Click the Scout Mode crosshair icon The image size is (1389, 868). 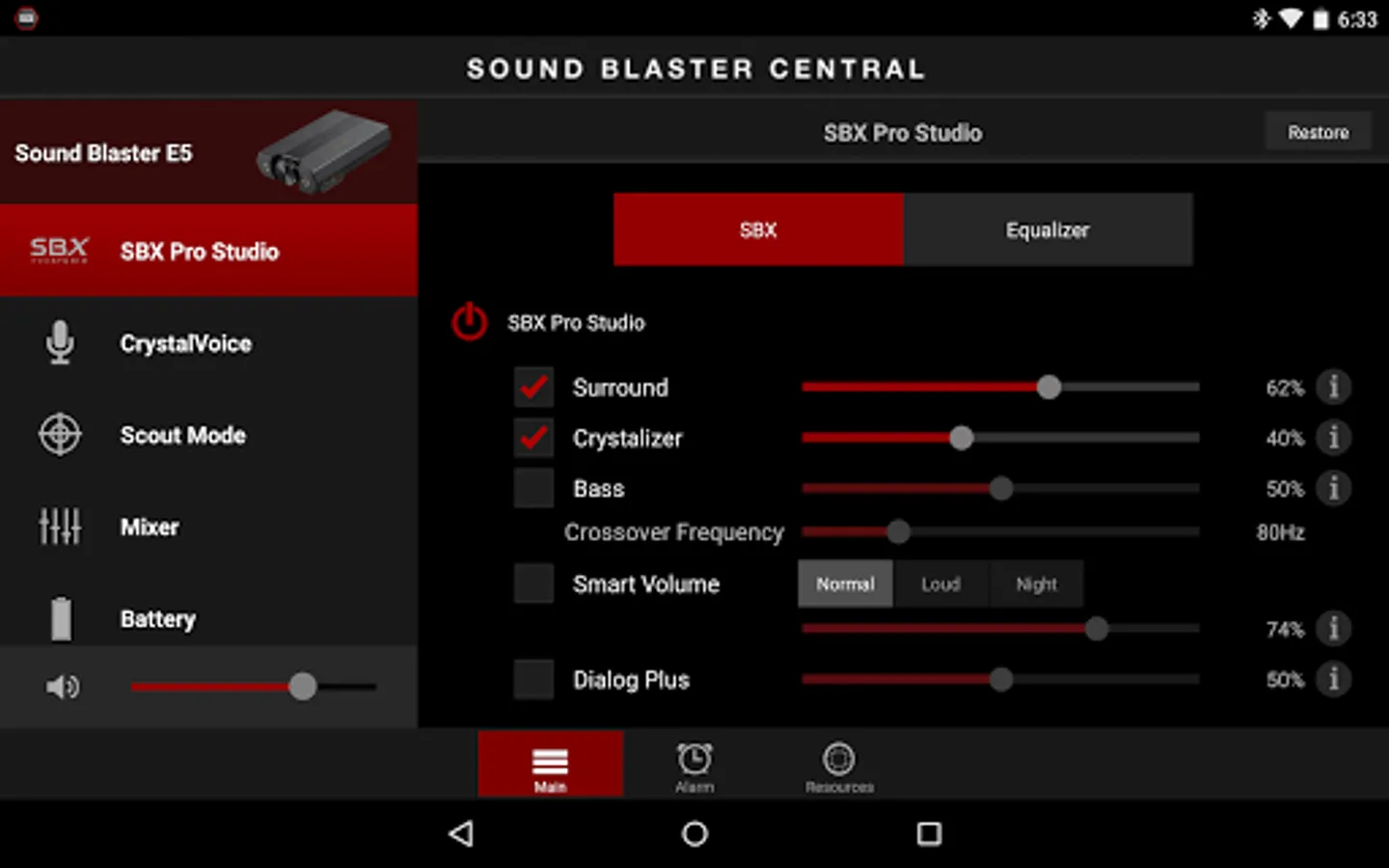point(60,435)
